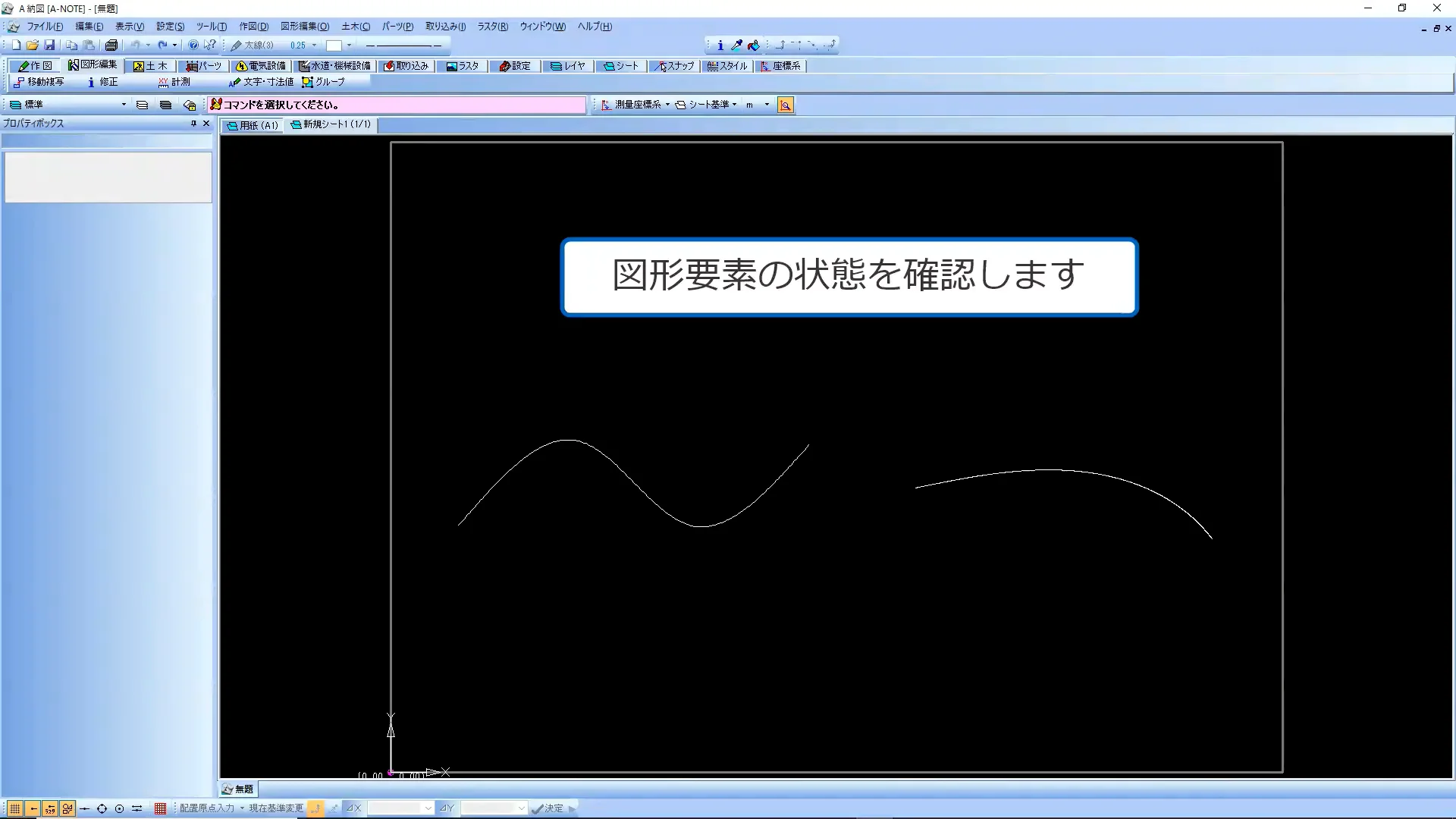This screenshot has width=1456, height=819.
Task: Click the white line color swatch
Action: pos(334,45)
